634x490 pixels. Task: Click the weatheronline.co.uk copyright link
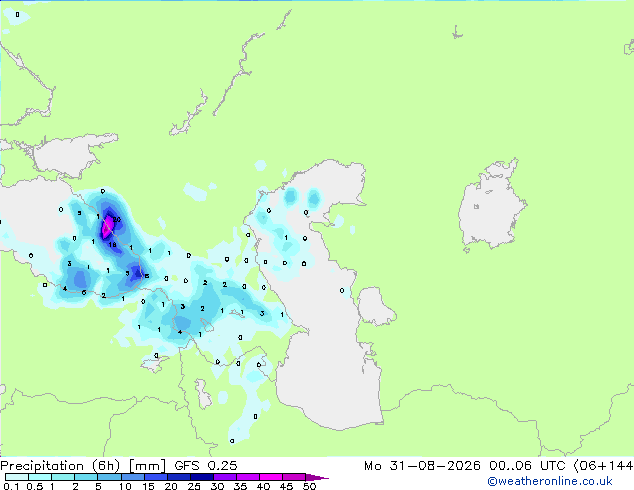pos(550,481)
